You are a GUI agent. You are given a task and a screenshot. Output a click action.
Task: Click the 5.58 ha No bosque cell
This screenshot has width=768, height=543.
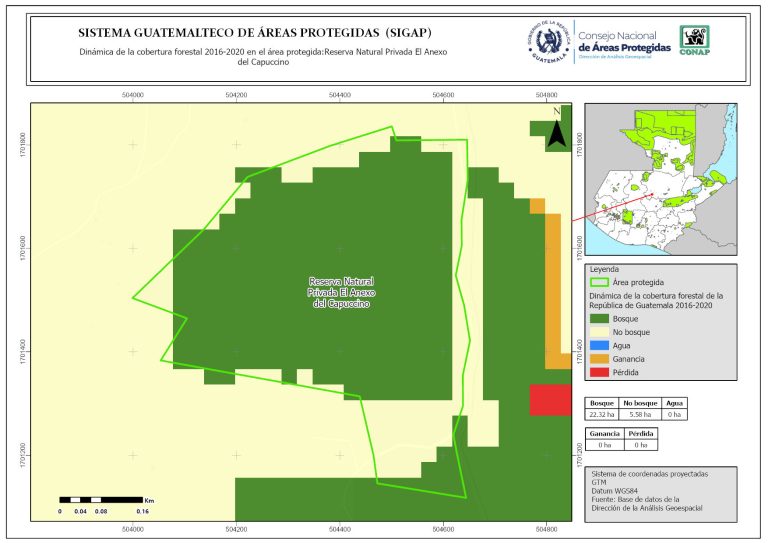[638, 413]
